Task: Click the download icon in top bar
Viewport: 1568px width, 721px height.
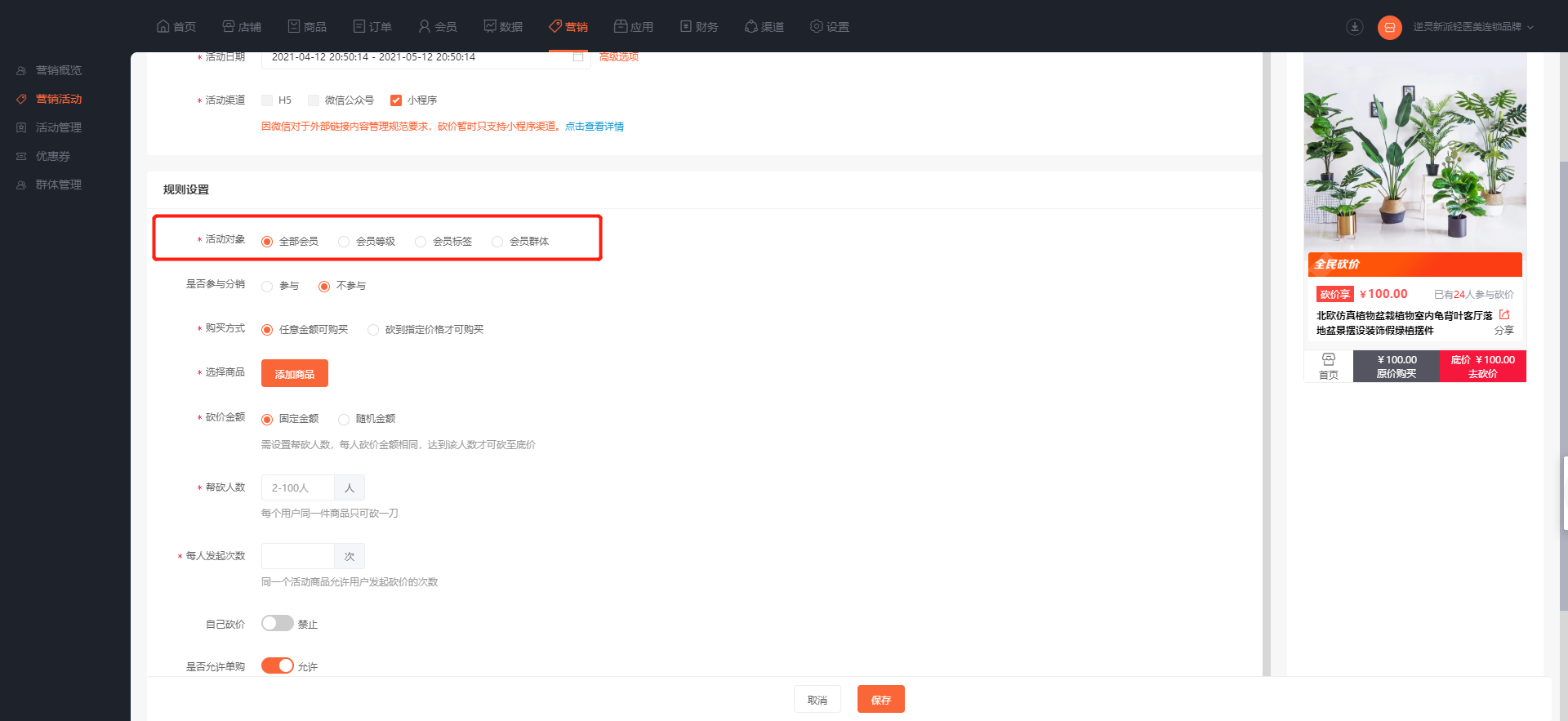Action: pyautogui.click(x=1355, y=27)
